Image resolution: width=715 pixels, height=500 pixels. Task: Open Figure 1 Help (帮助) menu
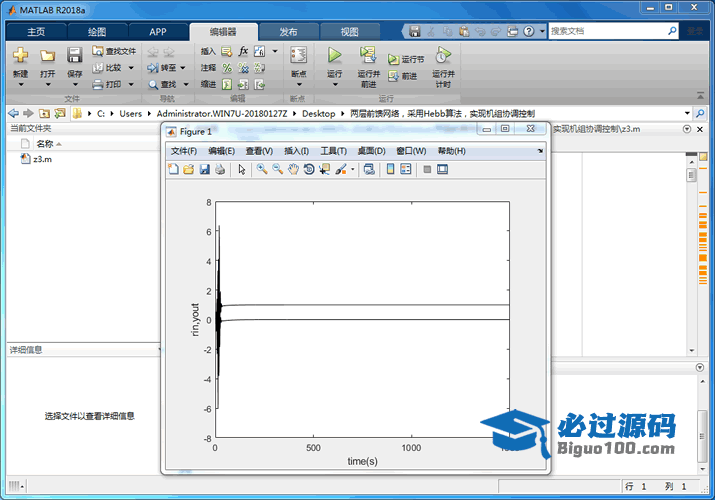coord(451,151)
